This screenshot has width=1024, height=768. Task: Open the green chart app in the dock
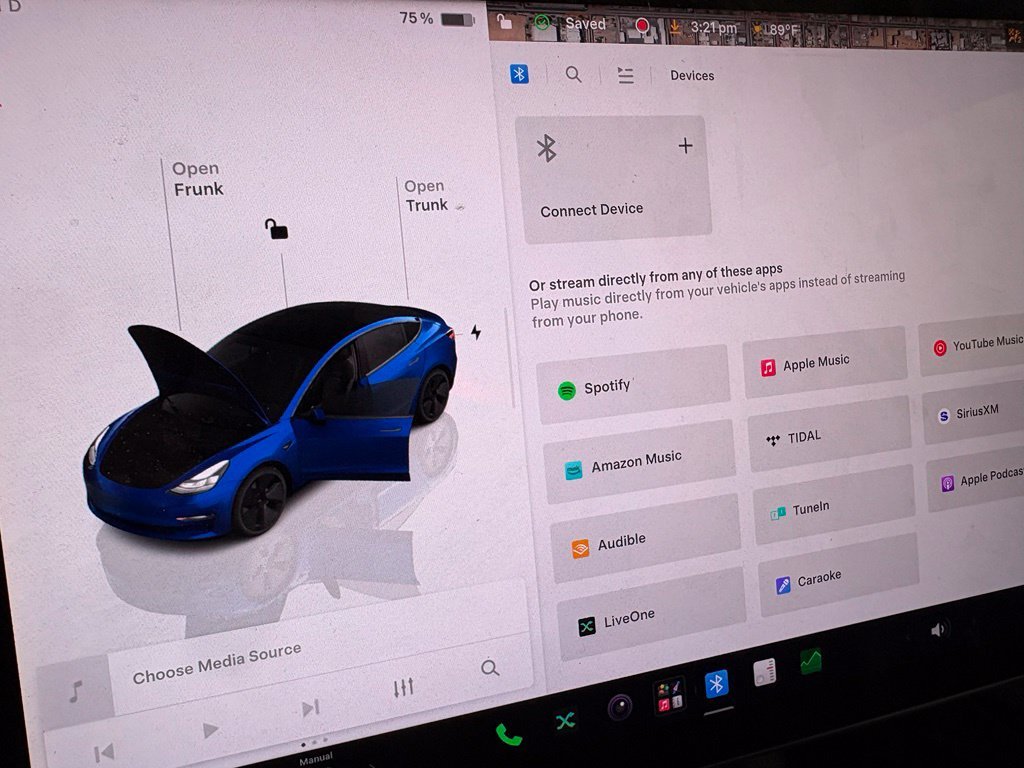[x=810, y=662]
